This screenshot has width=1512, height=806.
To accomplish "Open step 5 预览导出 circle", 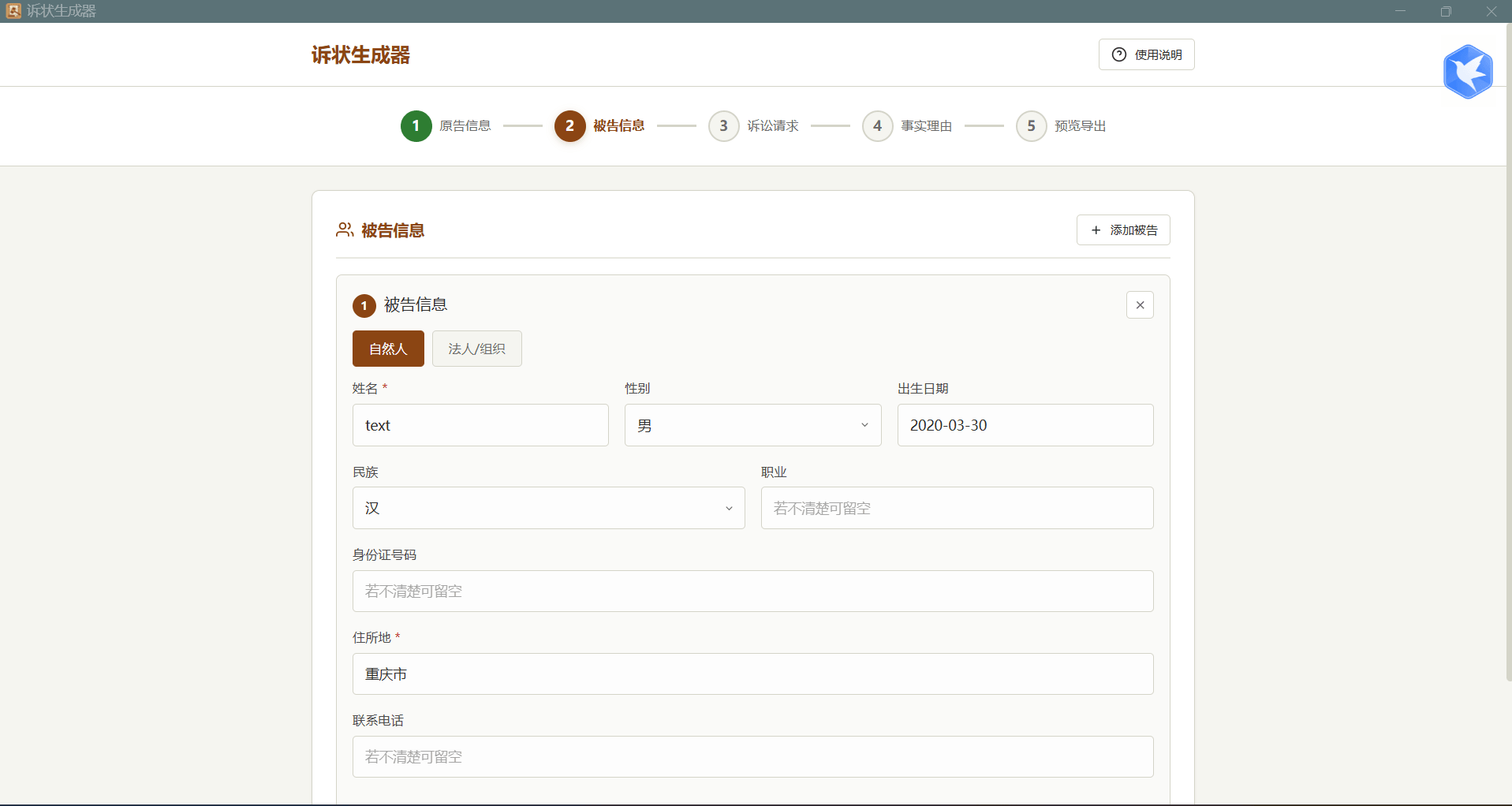I will tap(1031, 126).
